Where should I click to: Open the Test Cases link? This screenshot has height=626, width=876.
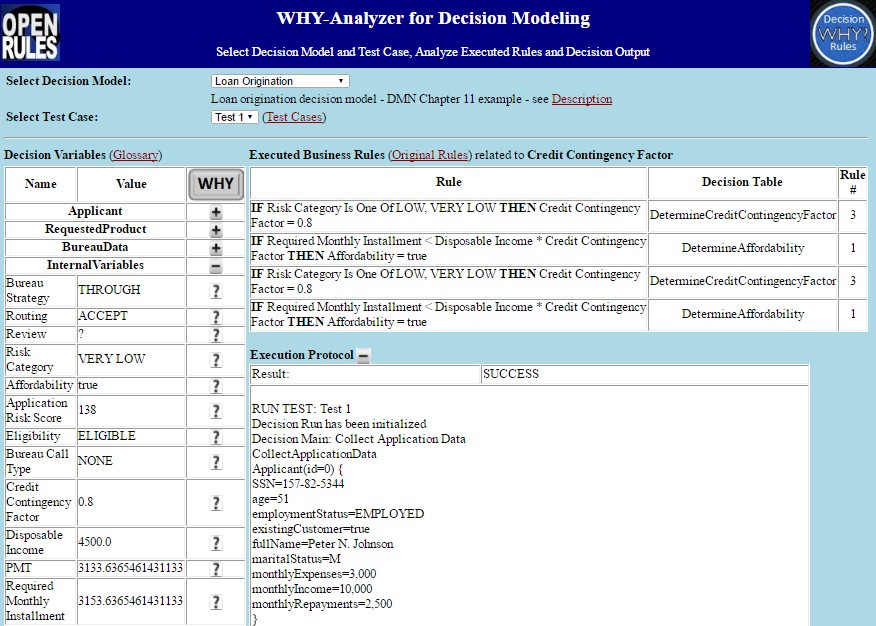(294, 117)
